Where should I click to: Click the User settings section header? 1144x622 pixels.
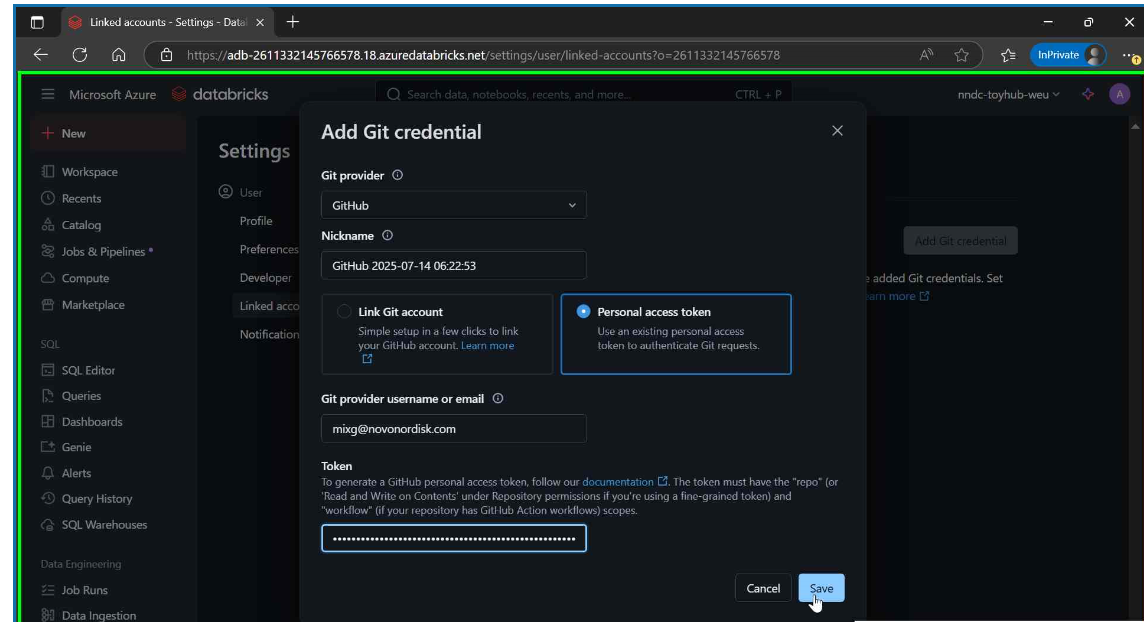(x=241, y=193)
